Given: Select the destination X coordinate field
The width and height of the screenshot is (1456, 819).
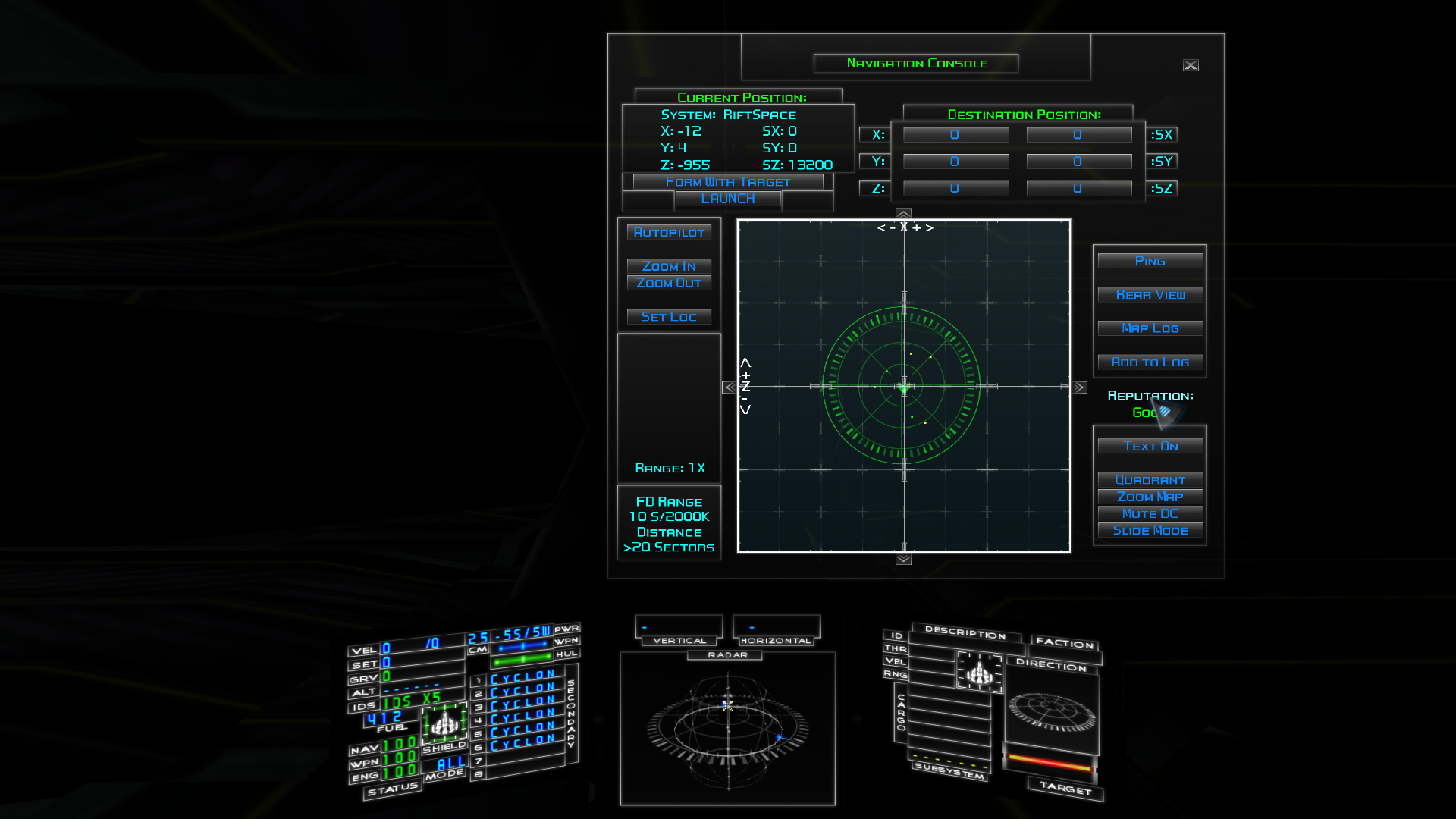Looking at the screenshot, I should tap(955, 135).
